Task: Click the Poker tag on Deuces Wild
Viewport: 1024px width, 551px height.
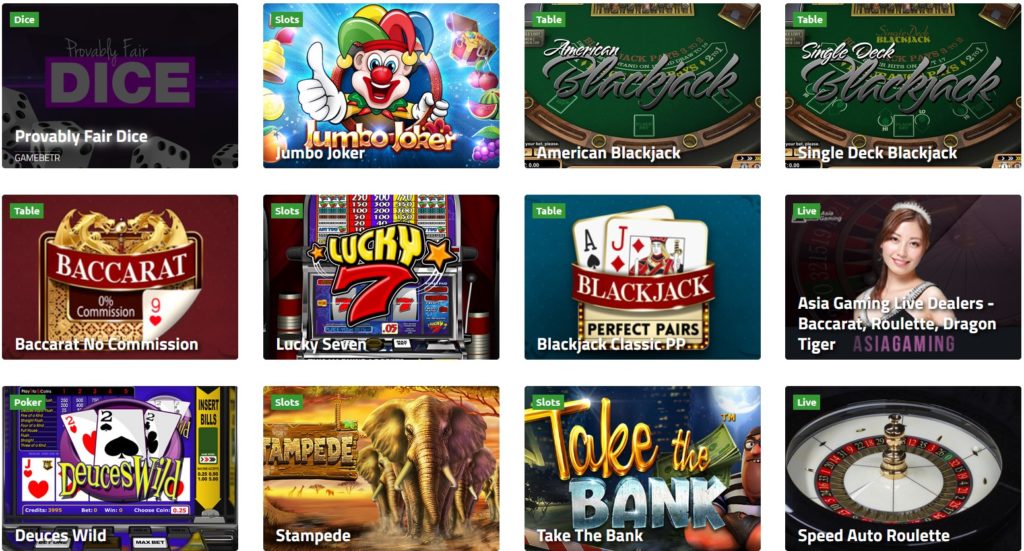Action: pyautogui.click(x=27, y=402)
